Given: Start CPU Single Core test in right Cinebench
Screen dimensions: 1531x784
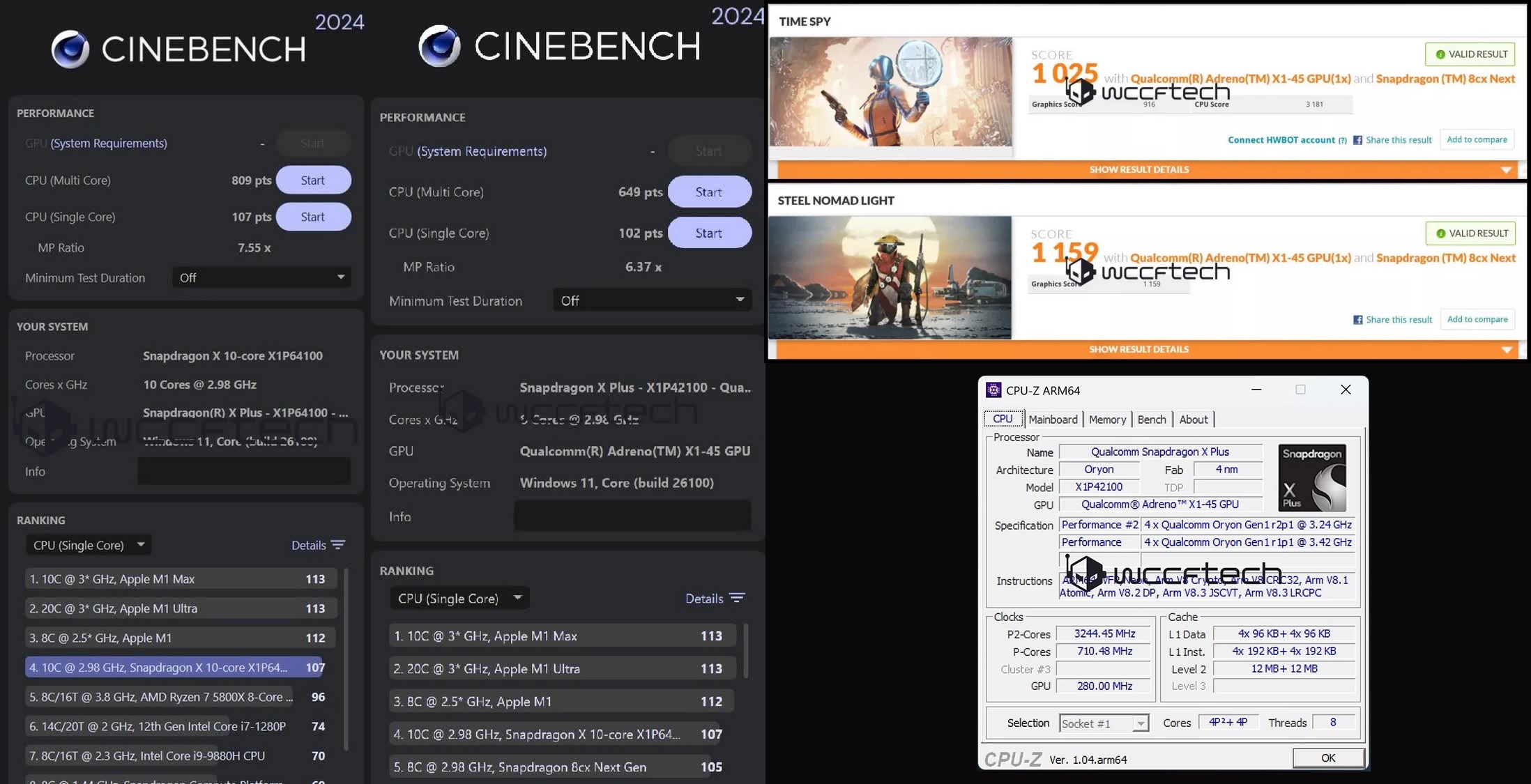Looking at the screenshot, I should click(x=709, y=233).
